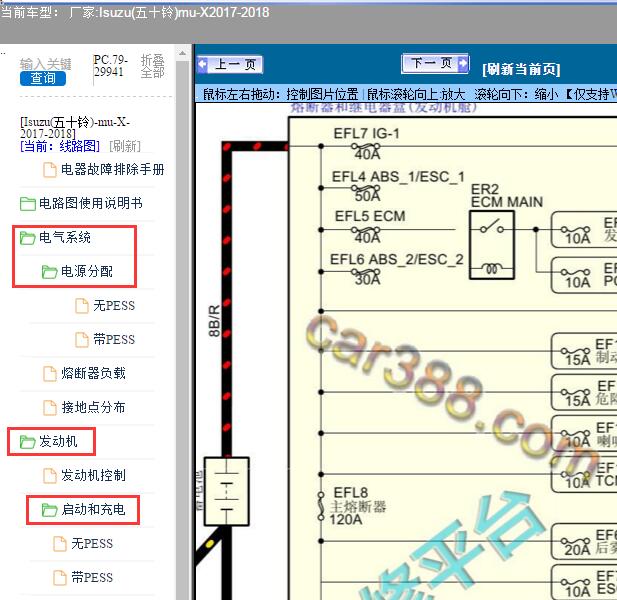Open 带PESS under 电源分配
This screenshot has height=600, width=617.
tap(114, 340)
